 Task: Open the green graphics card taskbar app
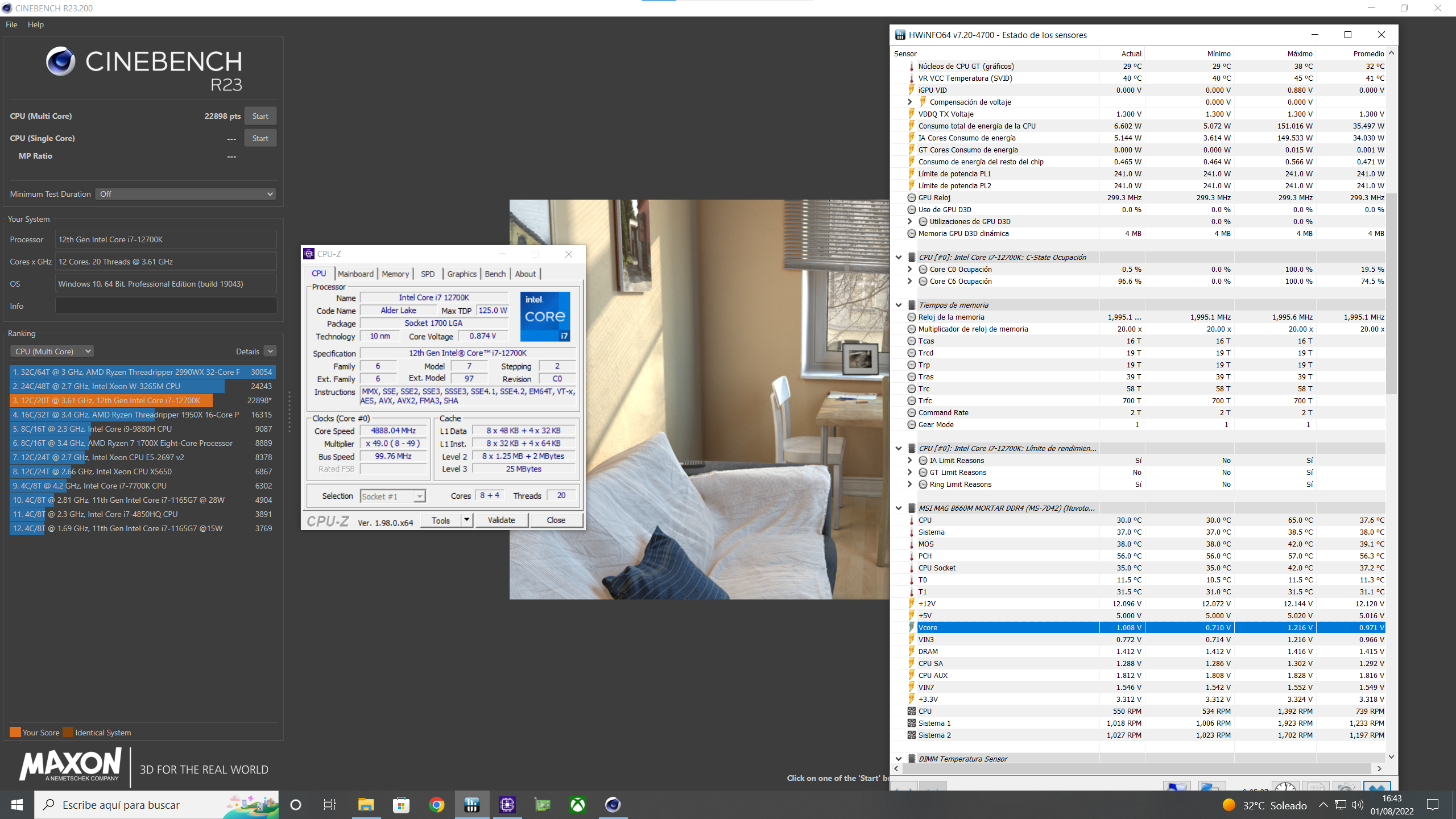(543, 805)
